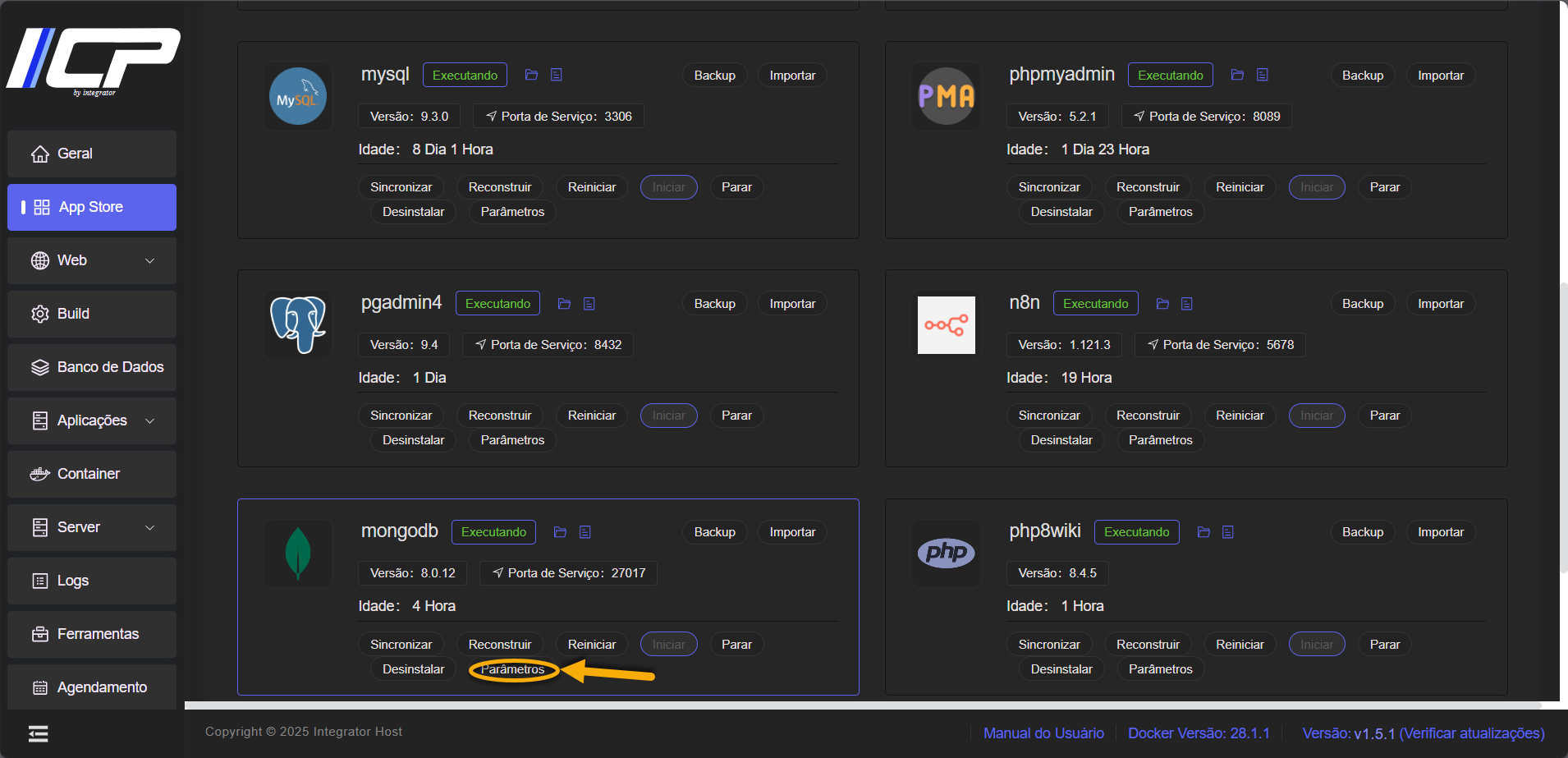Open the mysql folder icon

coord(531,75)
